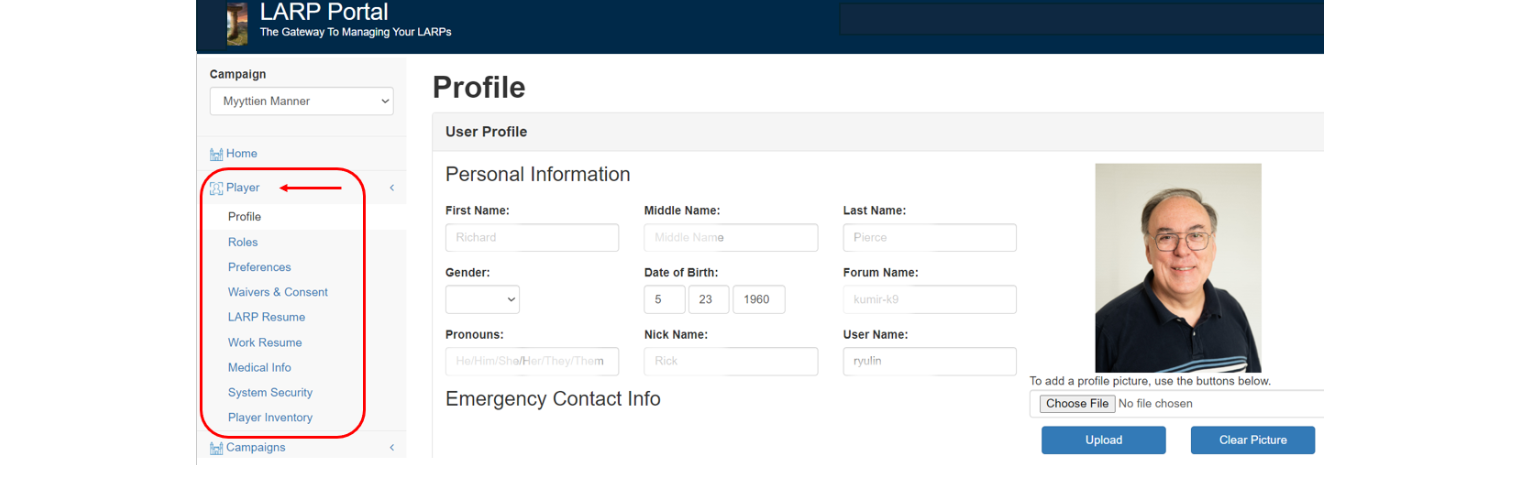This screenshot has width=1539, height=486.
Task: Expand the Campaigns section chevron
Action: [392, 448]
